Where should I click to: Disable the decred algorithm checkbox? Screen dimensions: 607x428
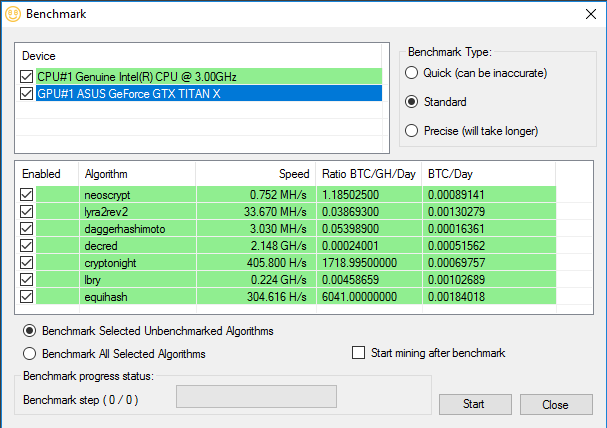(26, 246)
